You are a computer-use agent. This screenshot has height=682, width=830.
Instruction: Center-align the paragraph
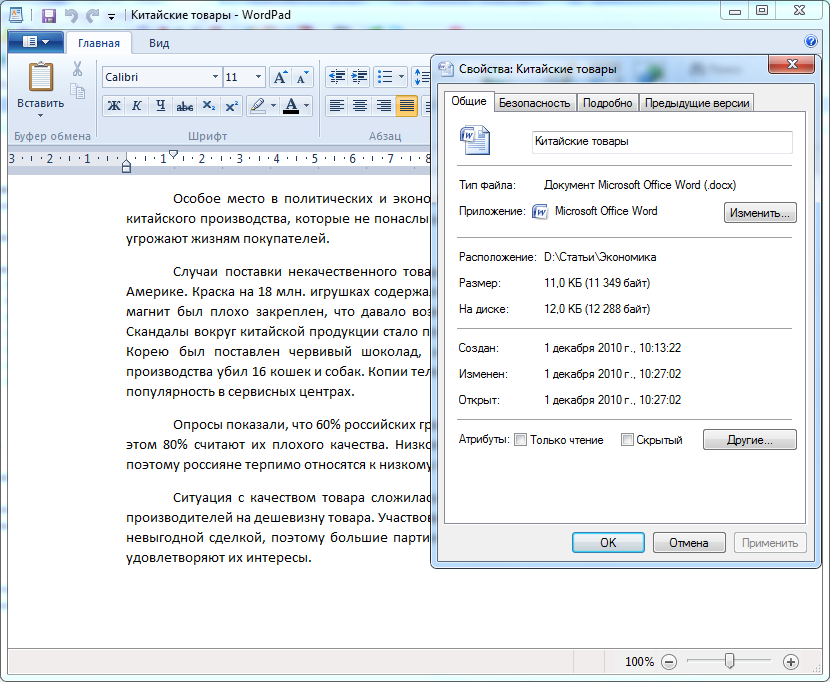[x=360, y=106]
